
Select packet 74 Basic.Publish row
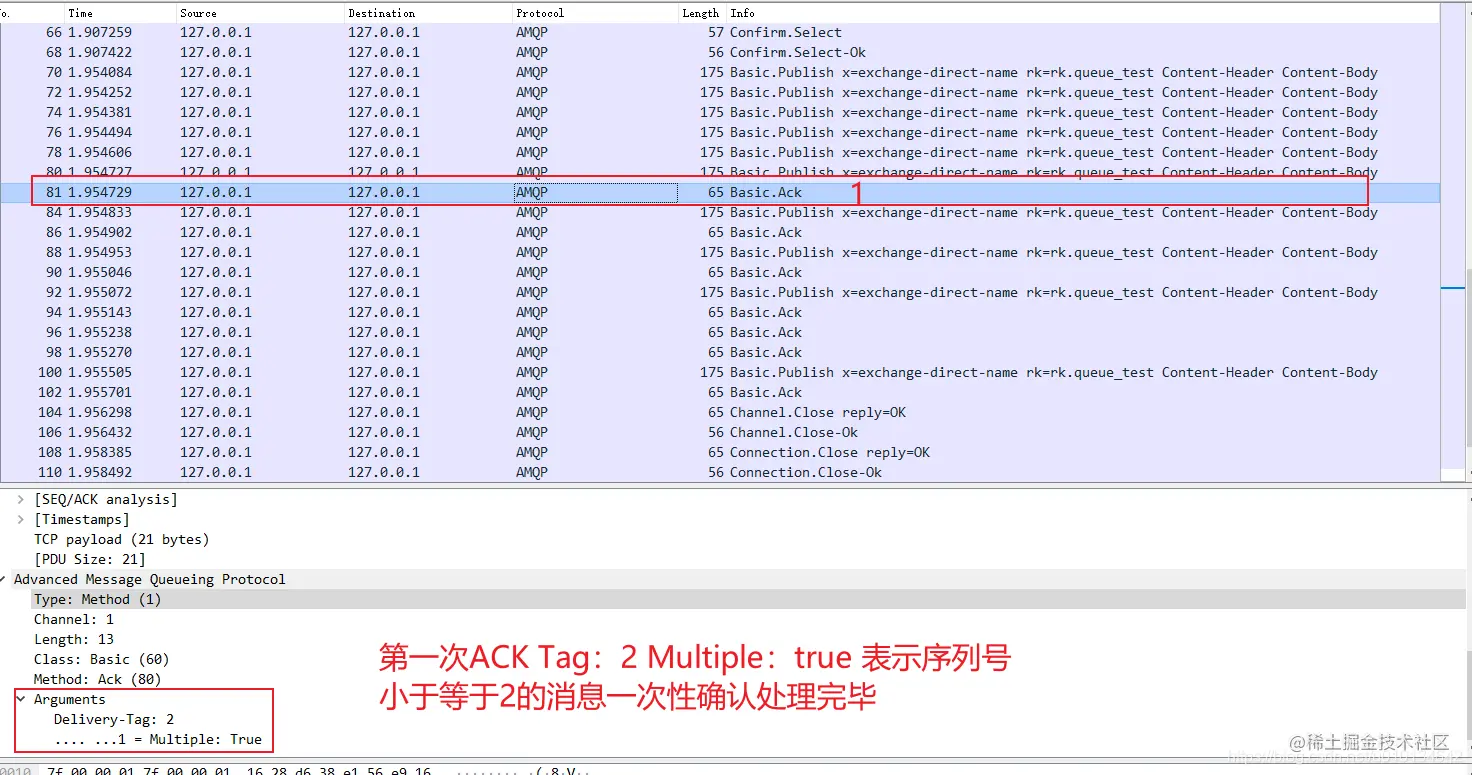pyautogui.click(x=720, y=112)
